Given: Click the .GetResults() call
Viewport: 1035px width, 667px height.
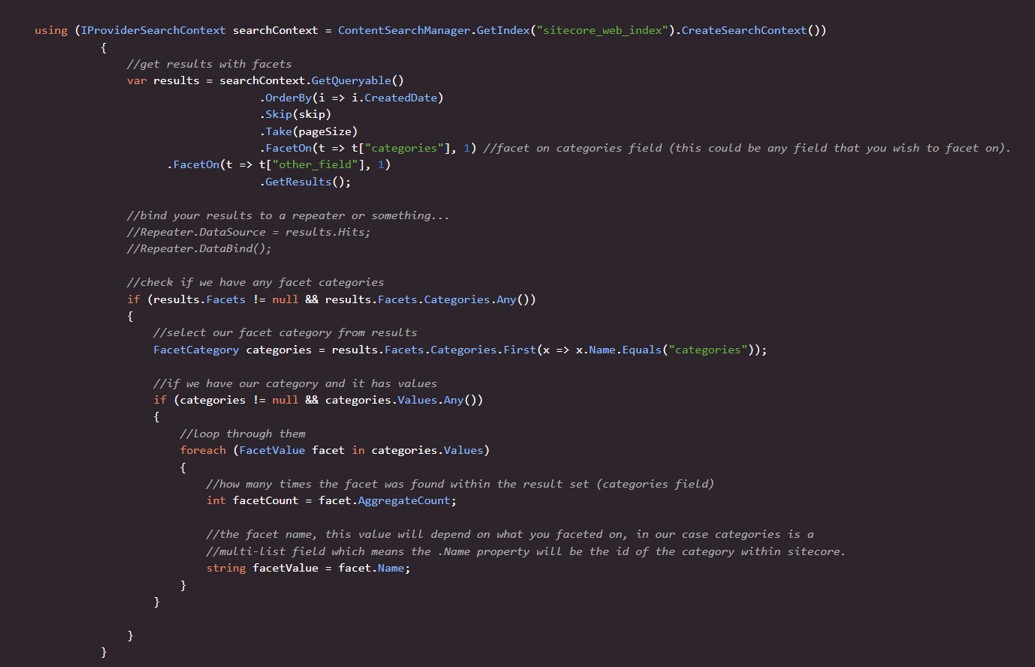Looking at the screenshot, I should point(305,182).
